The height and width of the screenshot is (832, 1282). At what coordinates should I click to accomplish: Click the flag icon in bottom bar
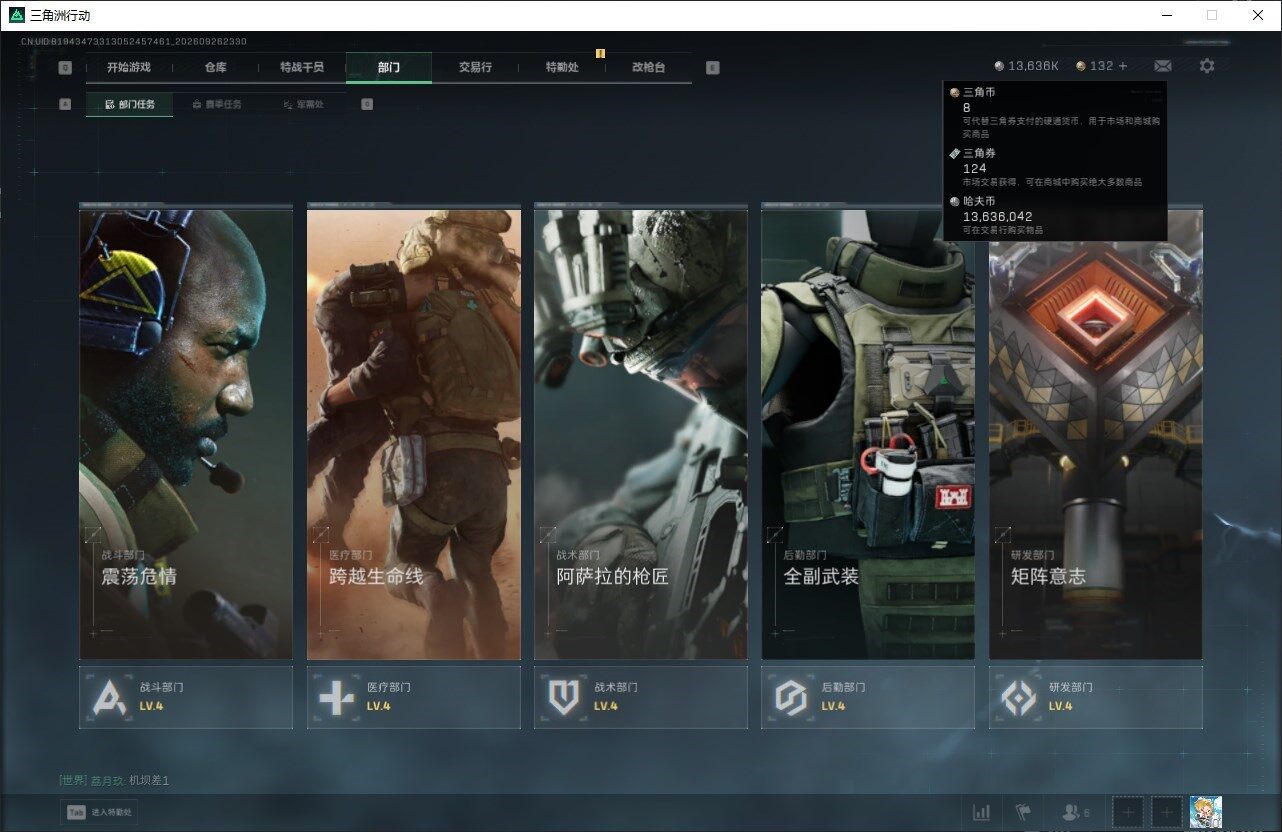(x=1022, y=812)
